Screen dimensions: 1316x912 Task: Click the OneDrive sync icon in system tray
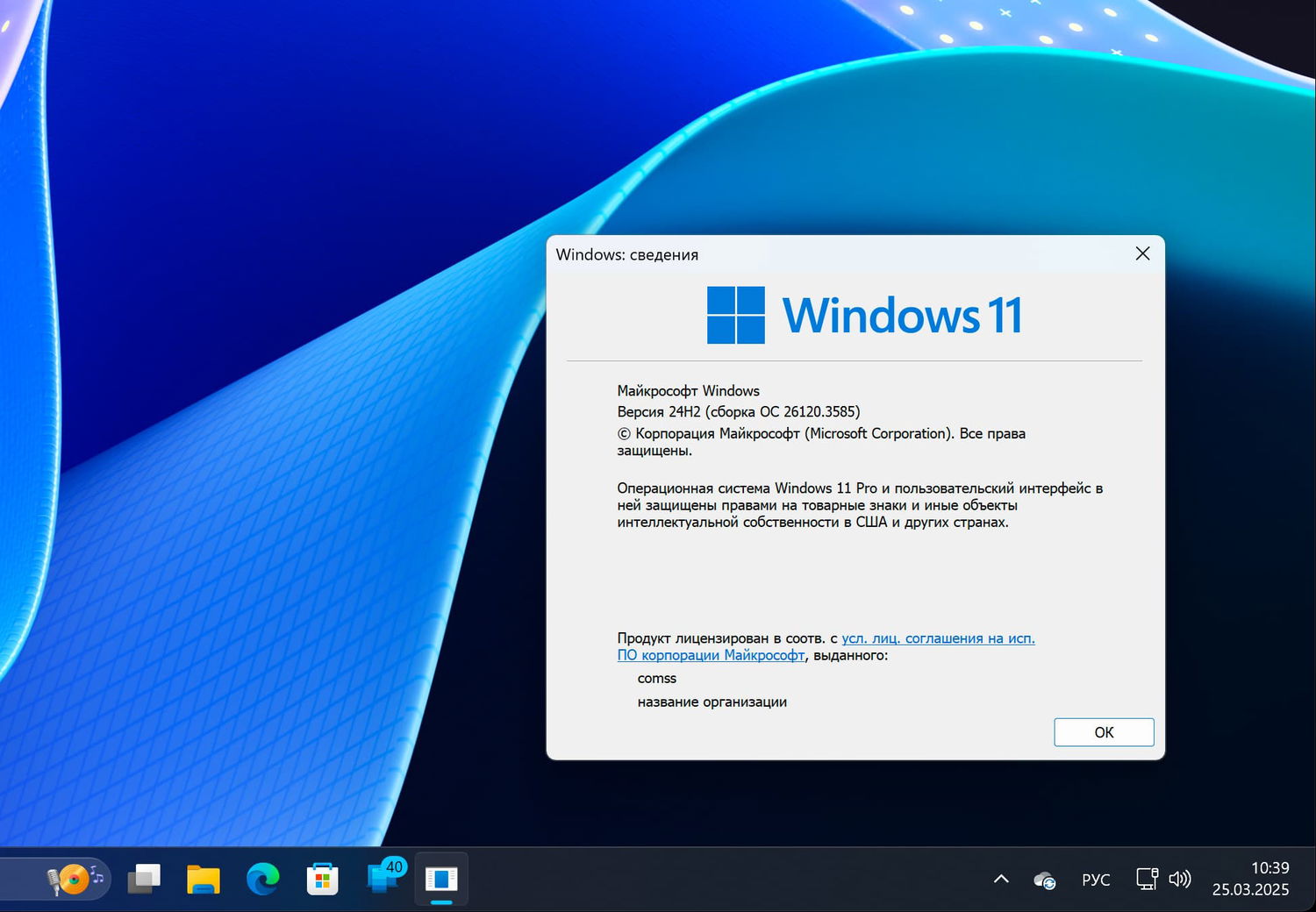[1044, 879]
